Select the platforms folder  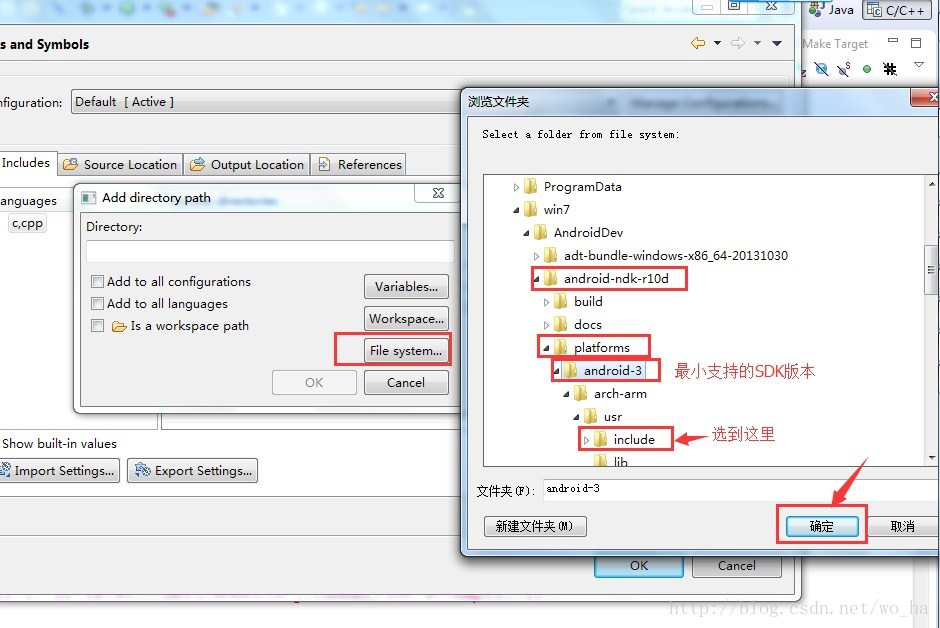601,348
